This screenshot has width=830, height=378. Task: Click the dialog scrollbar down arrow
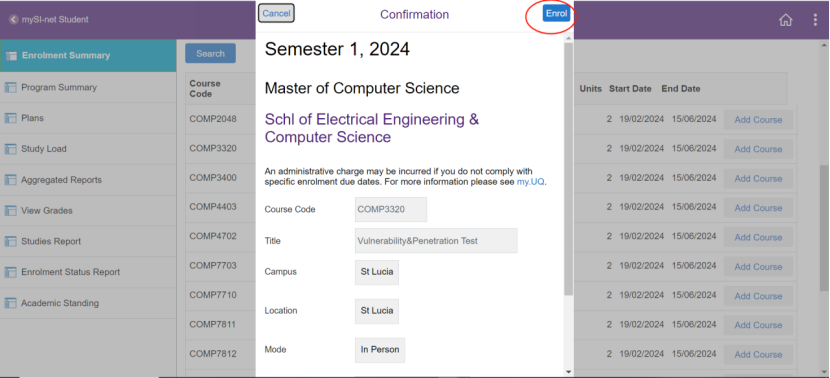tap(569, 372)
